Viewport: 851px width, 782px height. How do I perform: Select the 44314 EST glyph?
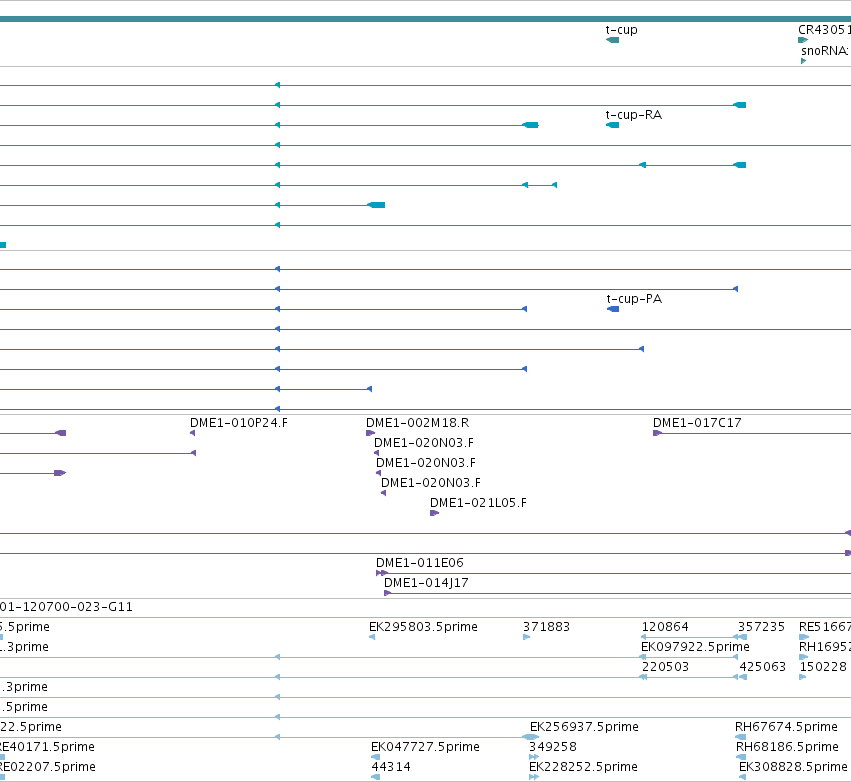(x=376, y=777)
